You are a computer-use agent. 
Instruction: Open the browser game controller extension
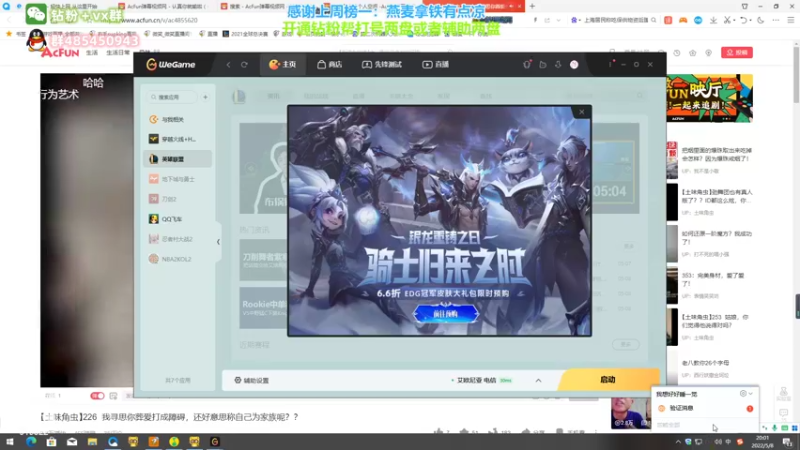pos(683,20)
